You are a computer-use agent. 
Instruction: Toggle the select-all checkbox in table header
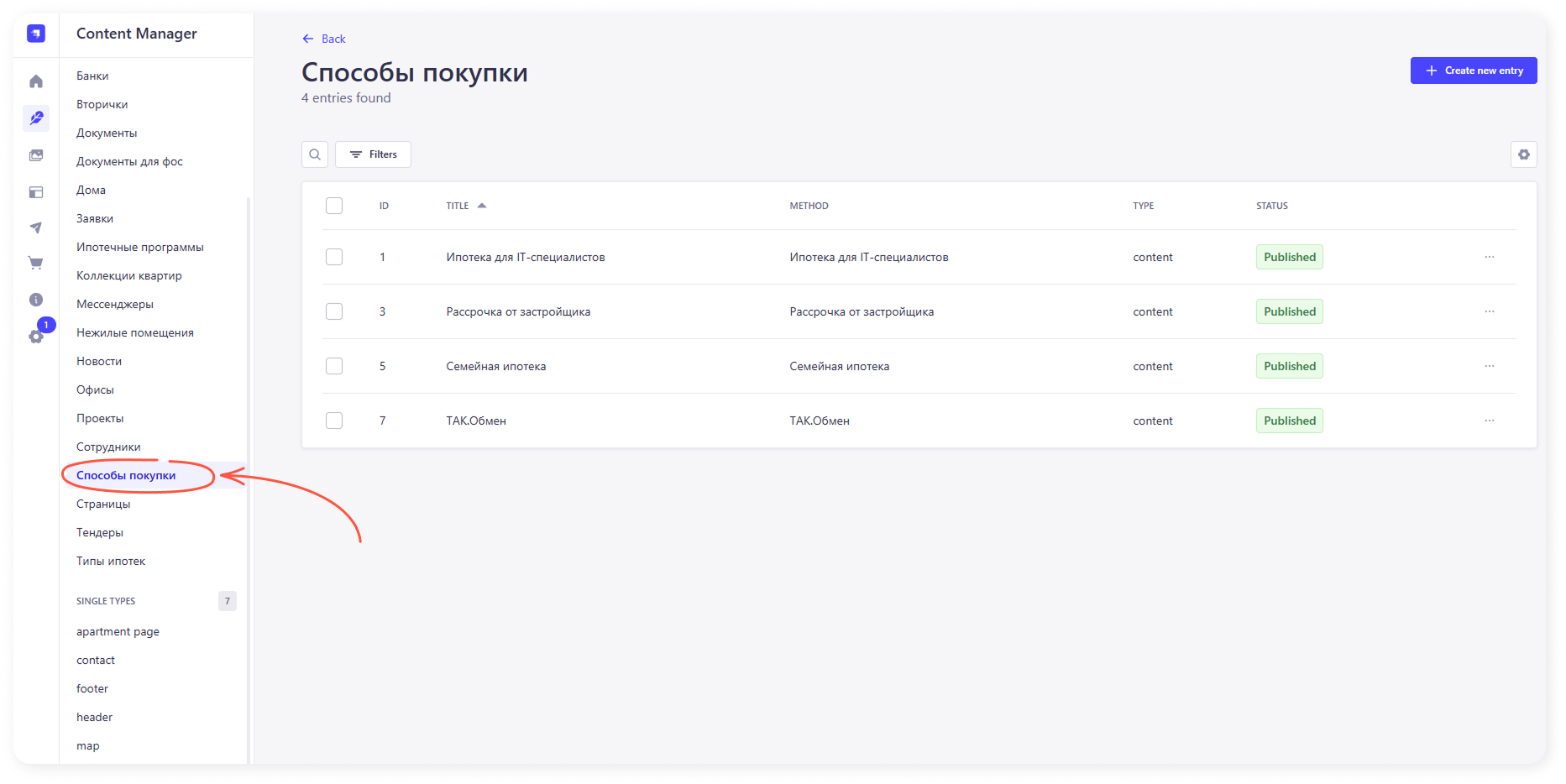(x=334, y=206)
